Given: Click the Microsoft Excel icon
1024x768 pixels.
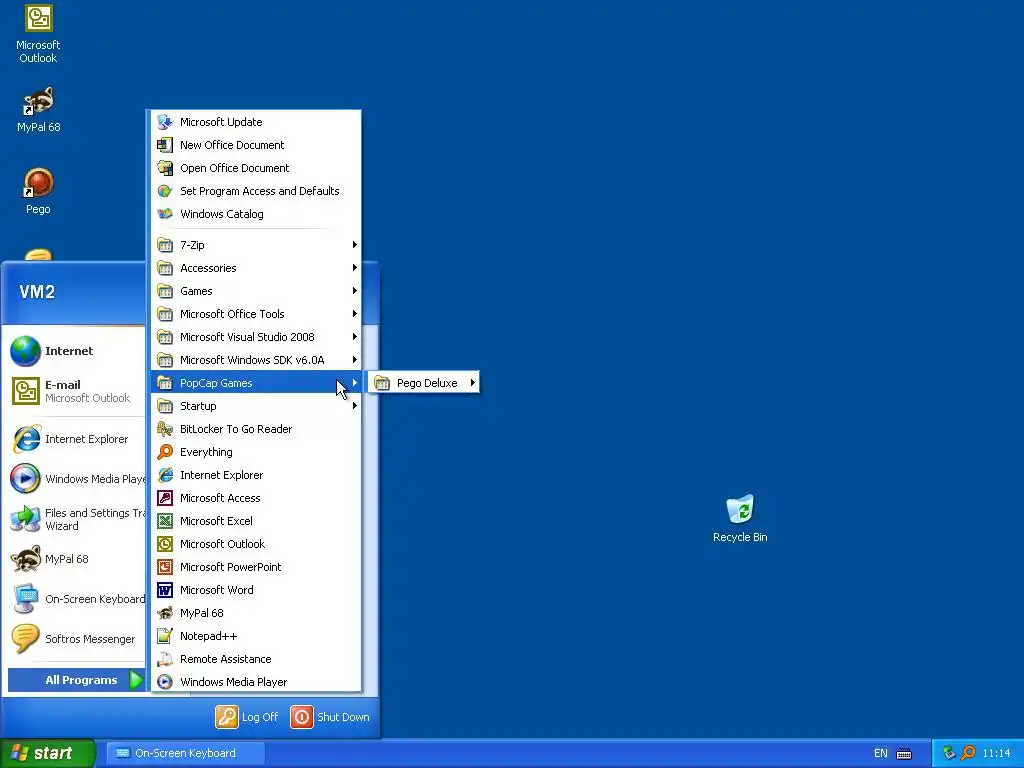Looking at the screenshot, I should [x=165, y=520].
